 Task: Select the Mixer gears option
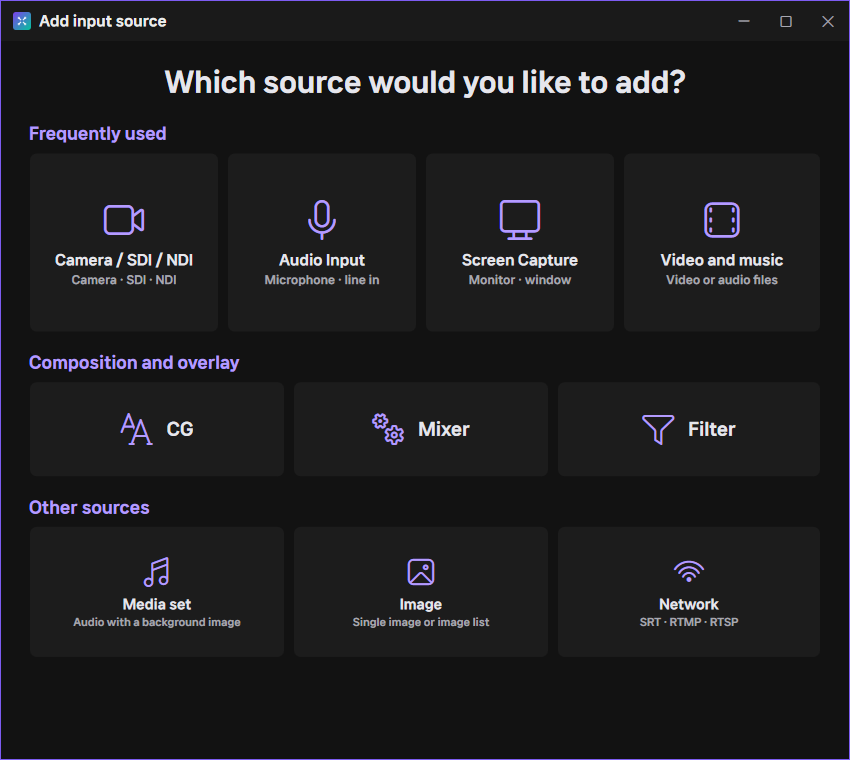point(421,429)
